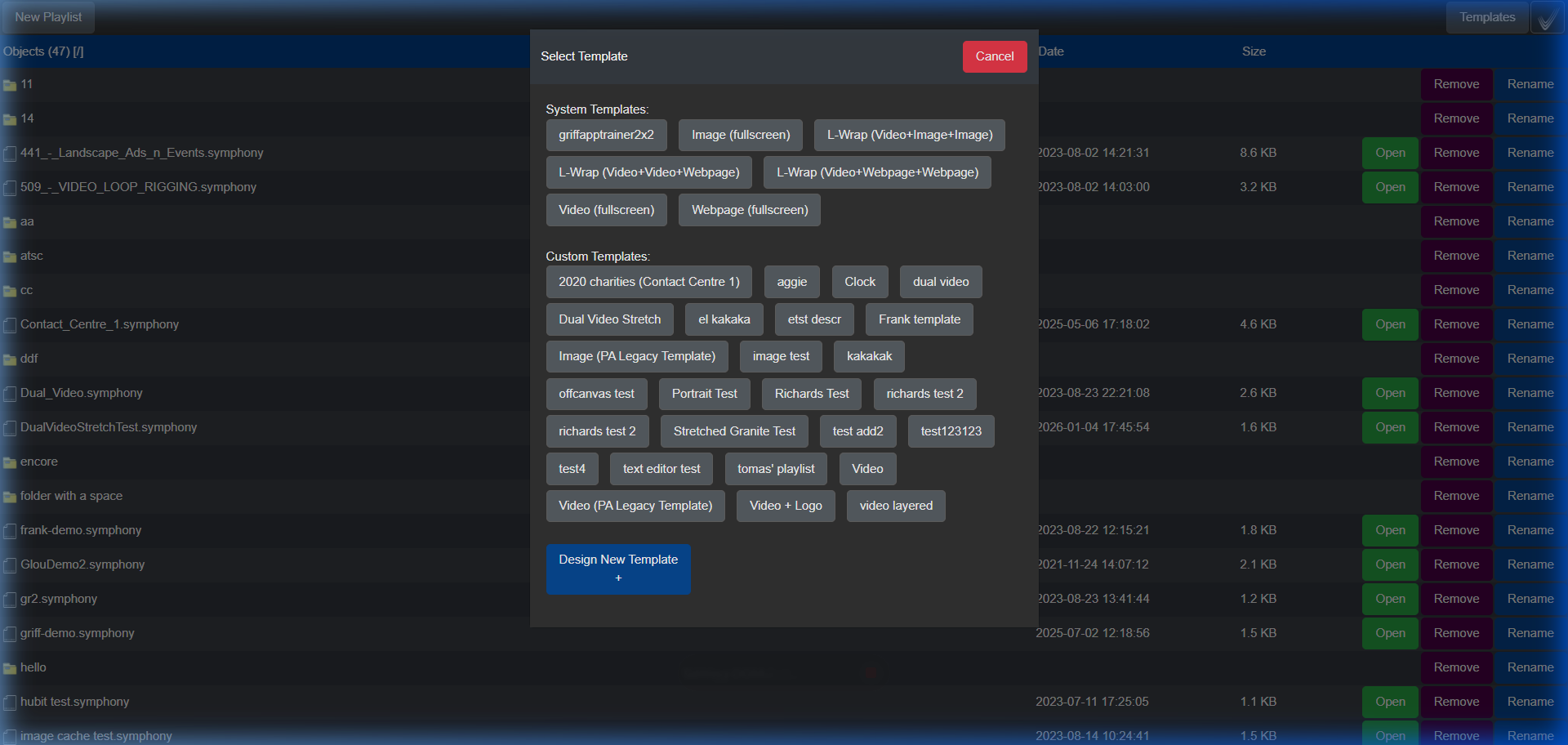Viewport: 1568px width, 745px height.
Task: Click folder icon for 'atsc'
Action: [x=10, y=257]
